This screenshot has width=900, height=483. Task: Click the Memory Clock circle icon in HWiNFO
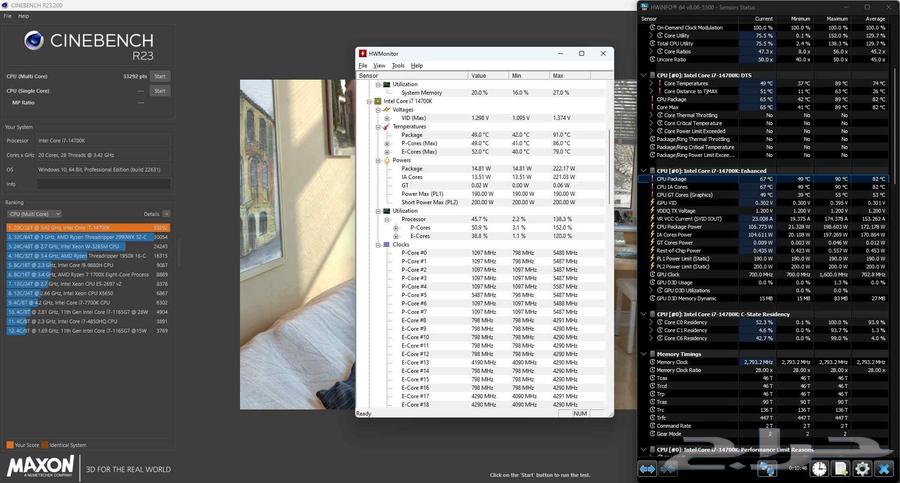pyautogui.click(x=652, y=362)
